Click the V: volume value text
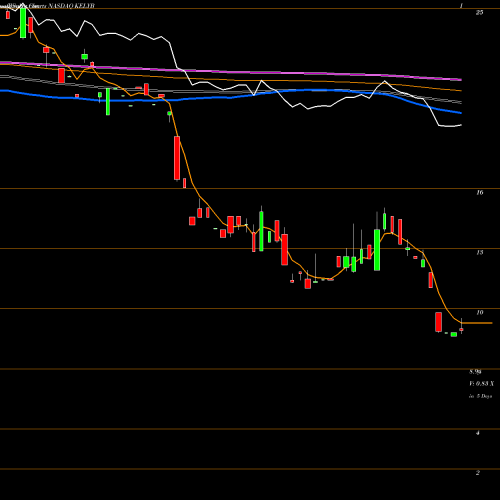Image resolution: width=500 pixels, height=500 pixels. (x=481, y=384)
